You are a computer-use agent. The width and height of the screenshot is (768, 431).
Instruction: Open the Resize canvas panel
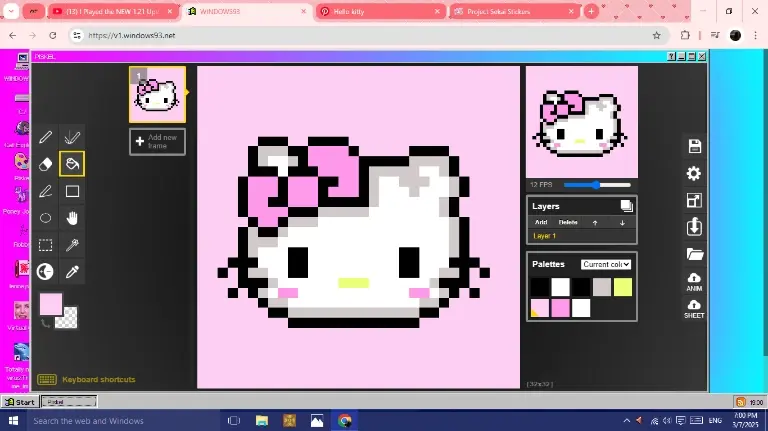coord(694,200)
